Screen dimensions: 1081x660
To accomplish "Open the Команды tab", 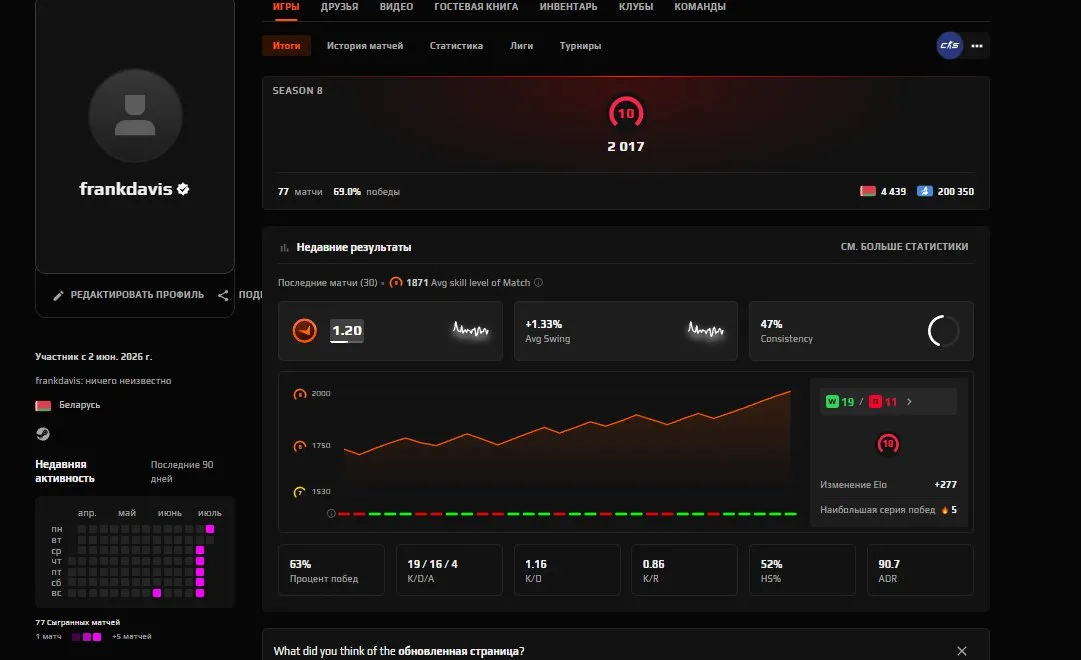I will (700, 7).
